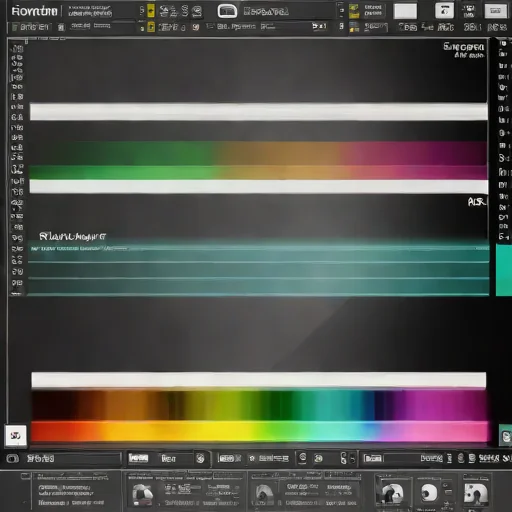The width and height of the screenshot is (512, 512).
Task: Click the bright rainbow spectrum bar at bottom
Action: (259, 431)
